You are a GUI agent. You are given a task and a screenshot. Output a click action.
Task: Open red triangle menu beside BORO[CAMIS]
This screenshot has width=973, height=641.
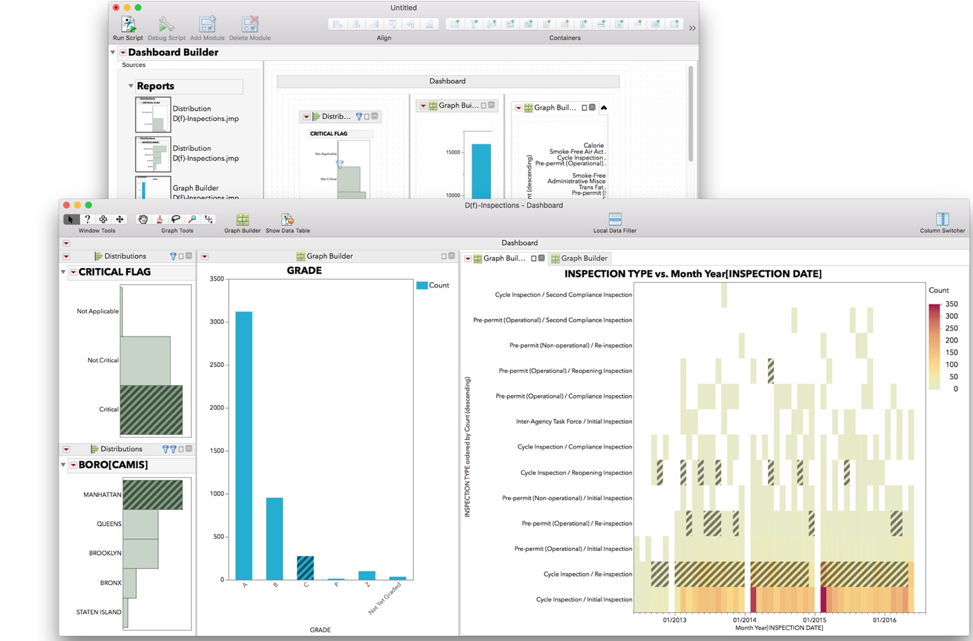pos(73,465)
